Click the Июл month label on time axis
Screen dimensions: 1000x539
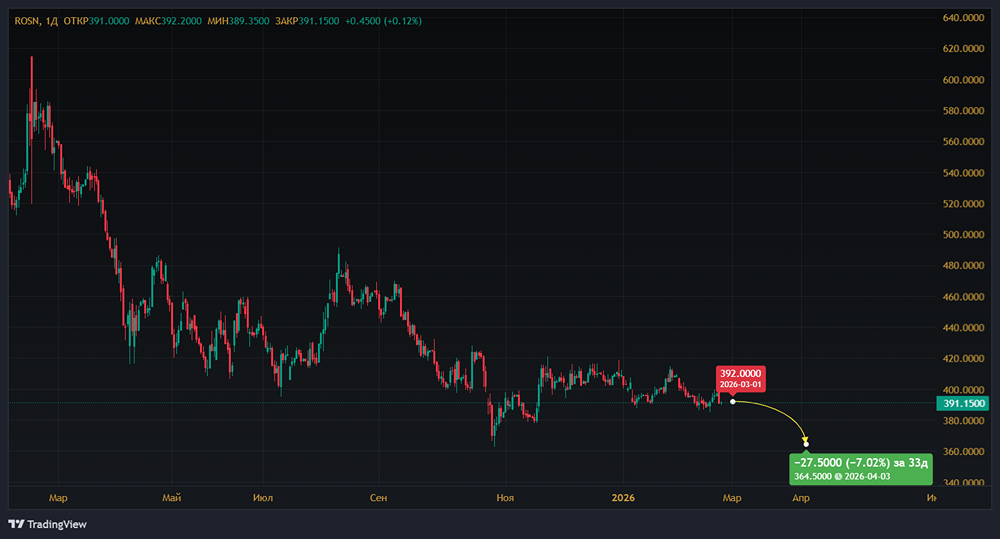[x=263, y=497]
